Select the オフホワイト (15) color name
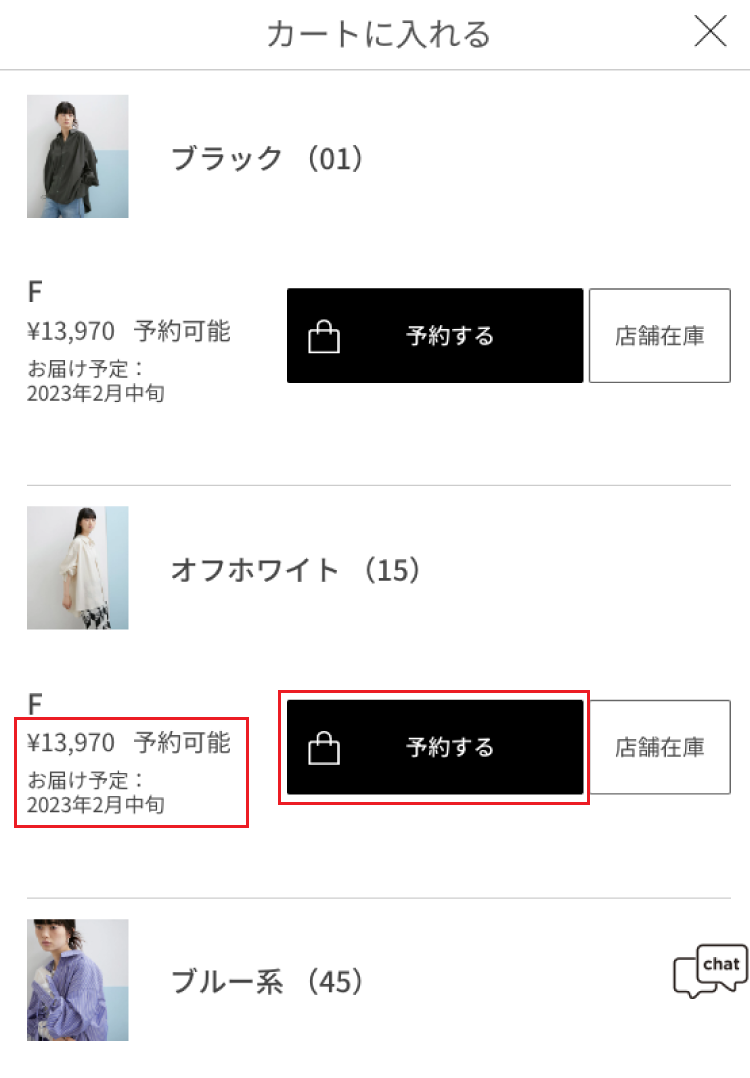This screenshot has width=750, height=1078. click(296, 570)
